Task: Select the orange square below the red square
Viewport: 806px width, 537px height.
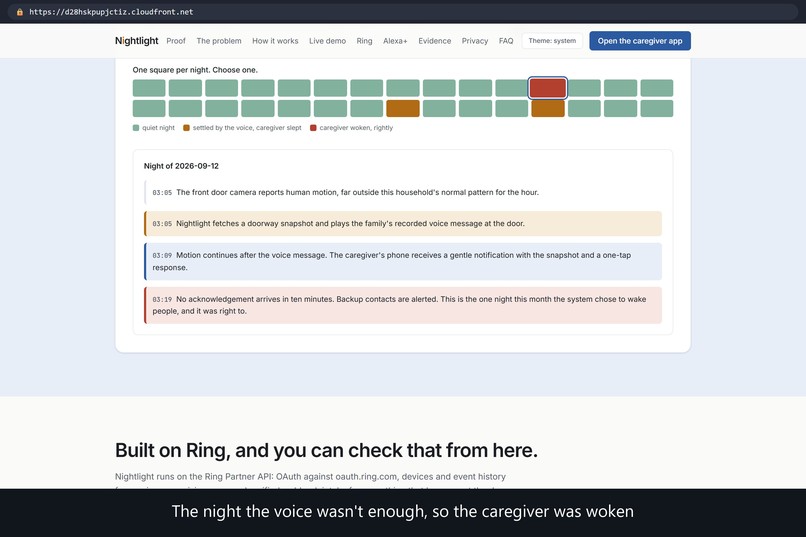Action: tap(548, 108)
